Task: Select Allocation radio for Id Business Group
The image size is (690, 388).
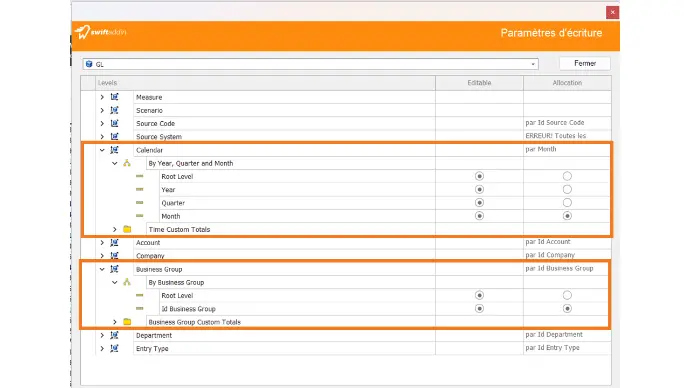Action: click(x=567, y=308)
